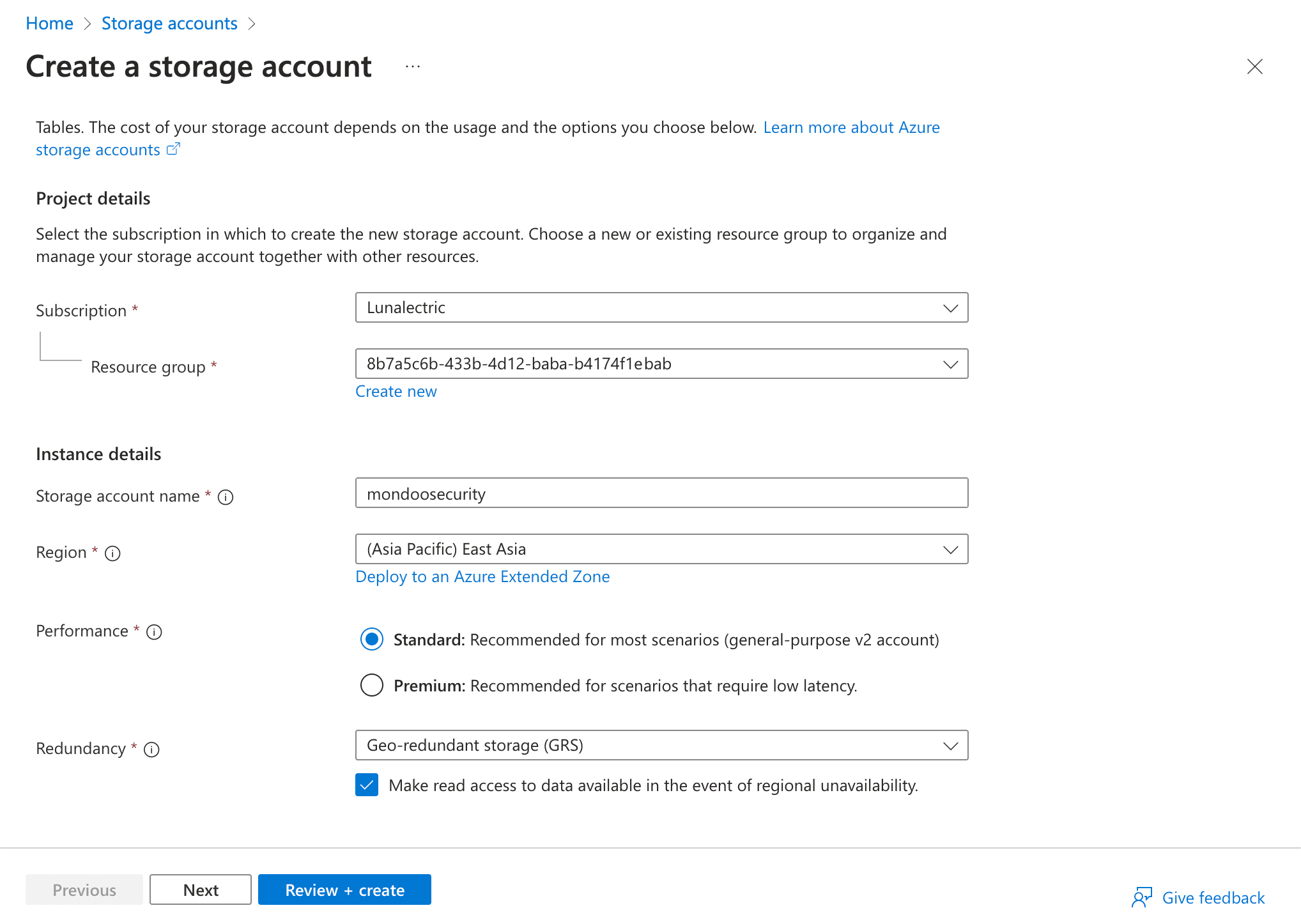Click the info icon next to Redundancy
This screenshot has width=1301, height=924.
(152, 750)
